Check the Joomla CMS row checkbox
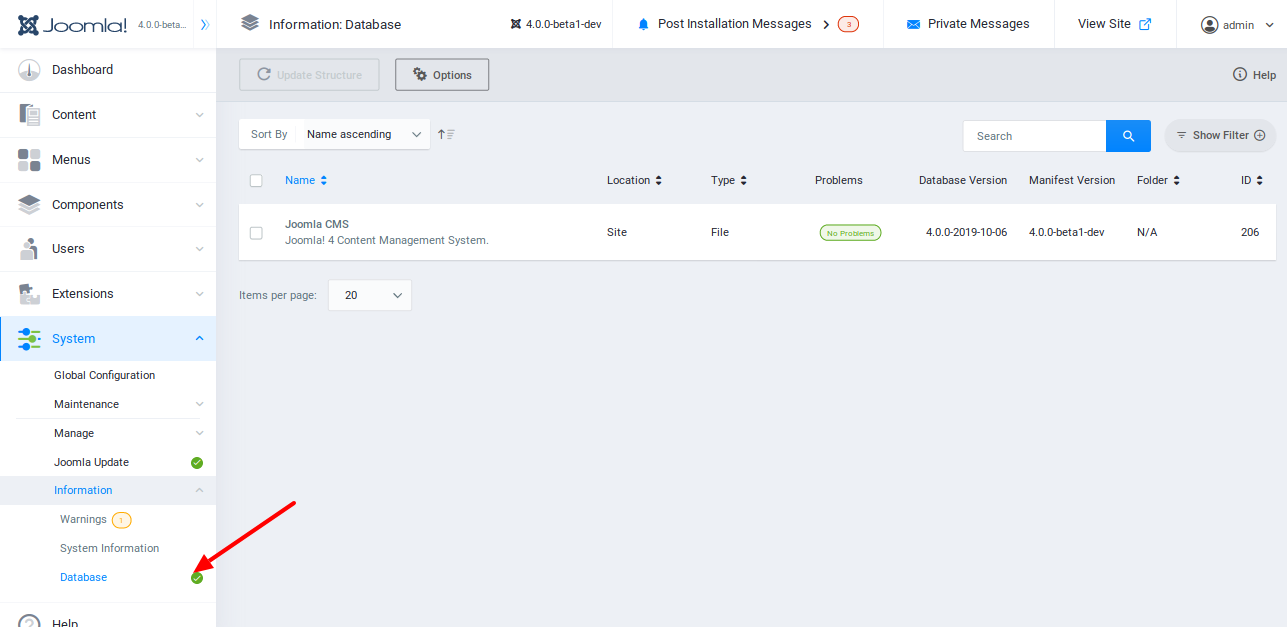The height and width of the screenshot is (627, 1287). coord(256,232)
